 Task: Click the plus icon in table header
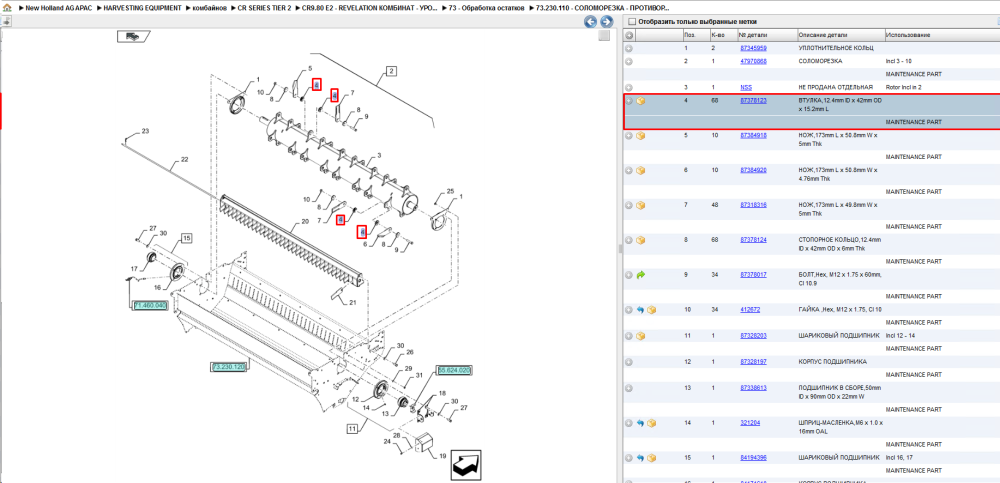point(629,35)
